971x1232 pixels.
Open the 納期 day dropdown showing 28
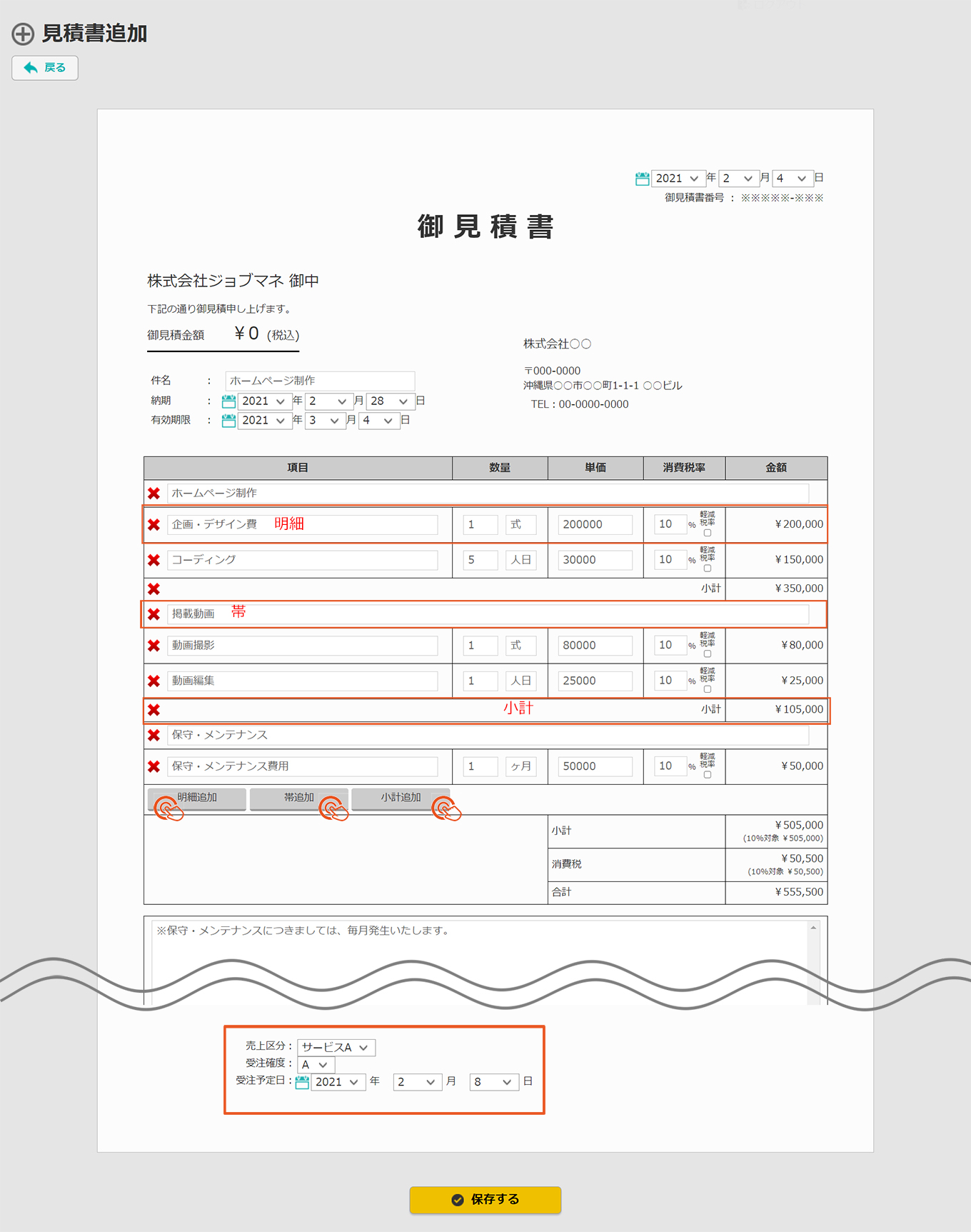point(390,401)
